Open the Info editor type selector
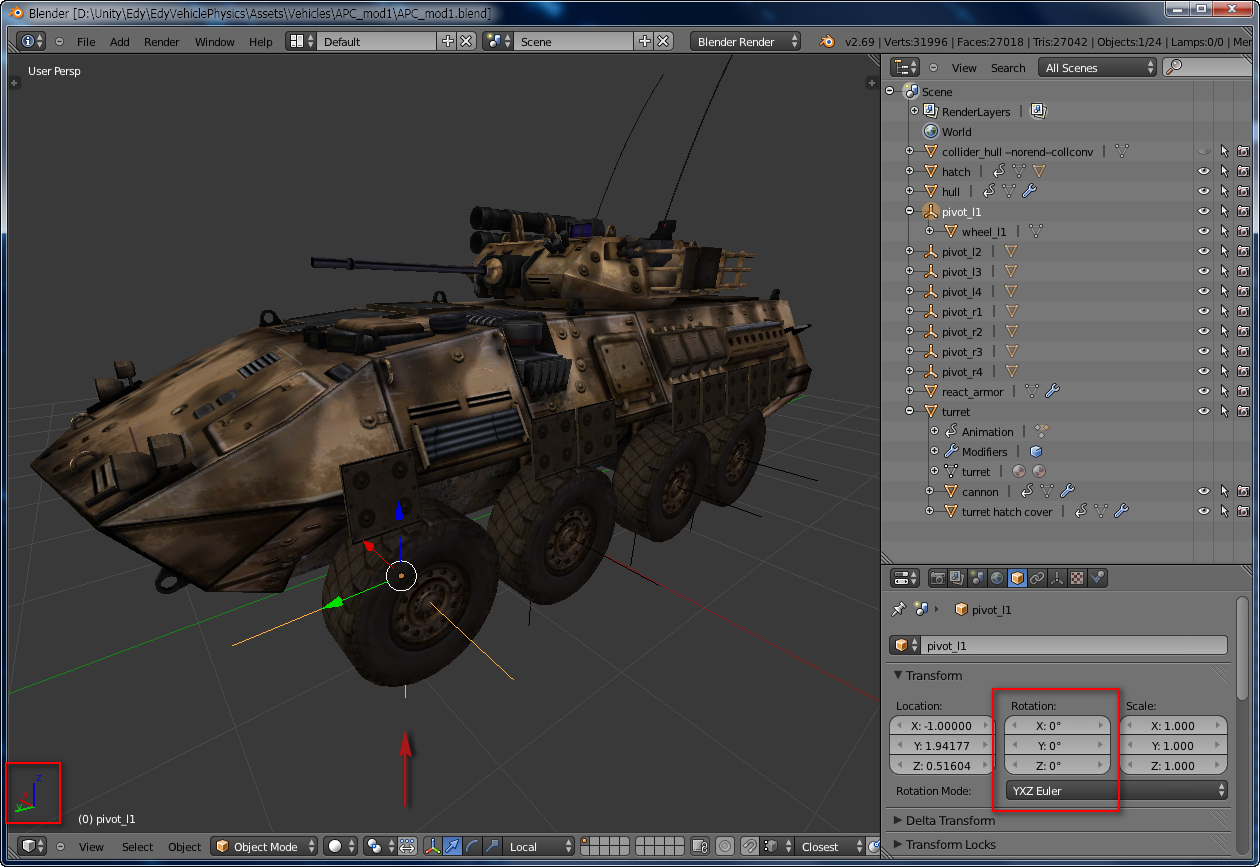The image size is (1260, 867). [33, 42]
